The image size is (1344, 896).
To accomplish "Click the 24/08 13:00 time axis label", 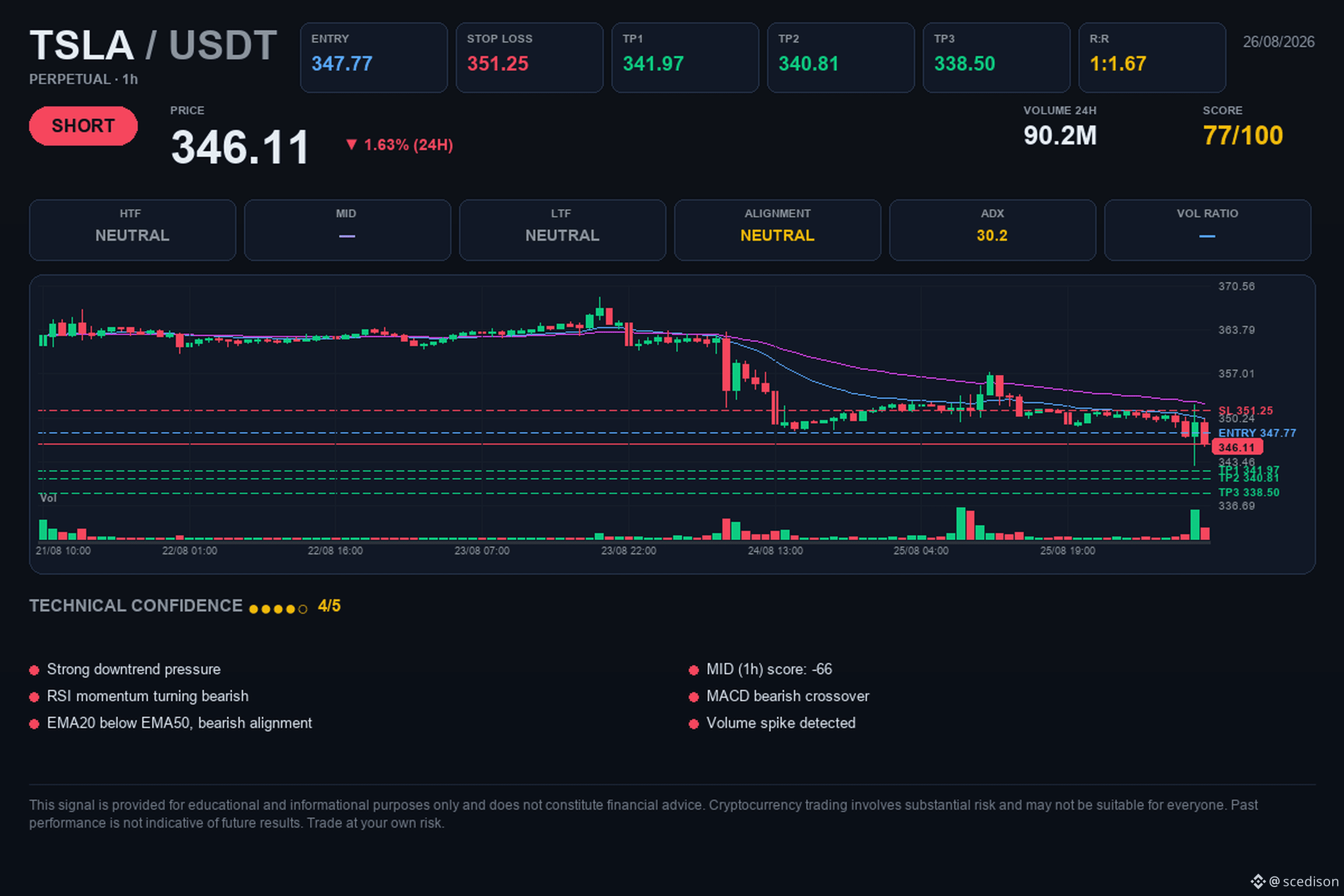I will click(776, 551).
